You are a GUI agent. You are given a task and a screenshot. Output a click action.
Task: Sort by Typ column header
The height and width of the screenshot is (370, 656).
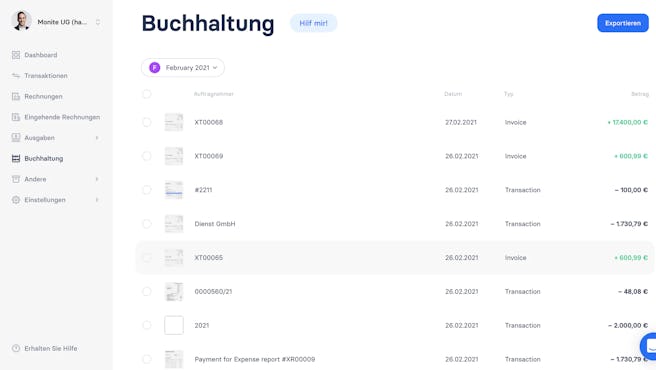(x=509, y=94)
